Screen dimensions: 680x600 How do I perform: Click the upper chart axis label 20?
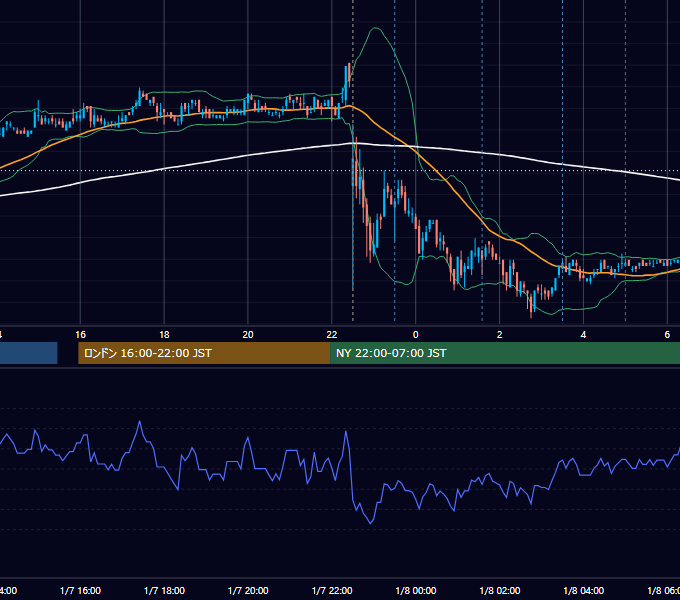coord(248,335)
